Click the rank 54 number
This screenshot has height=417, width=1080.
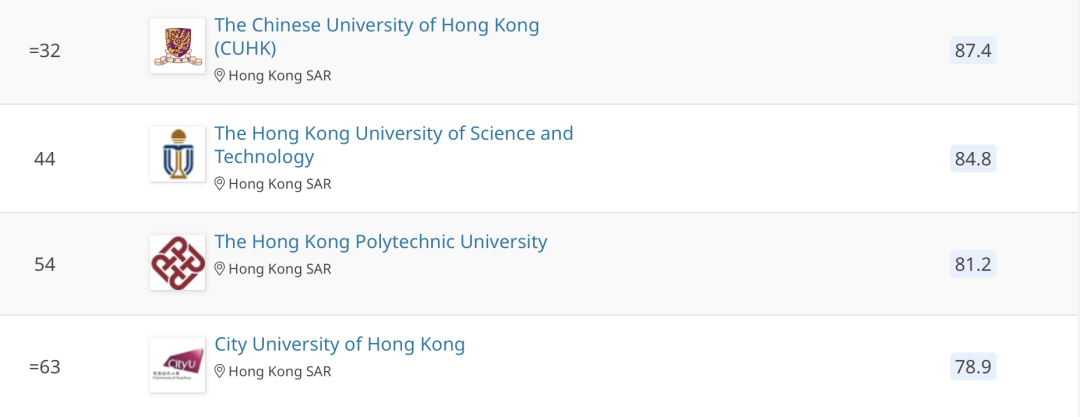(45, 264)
